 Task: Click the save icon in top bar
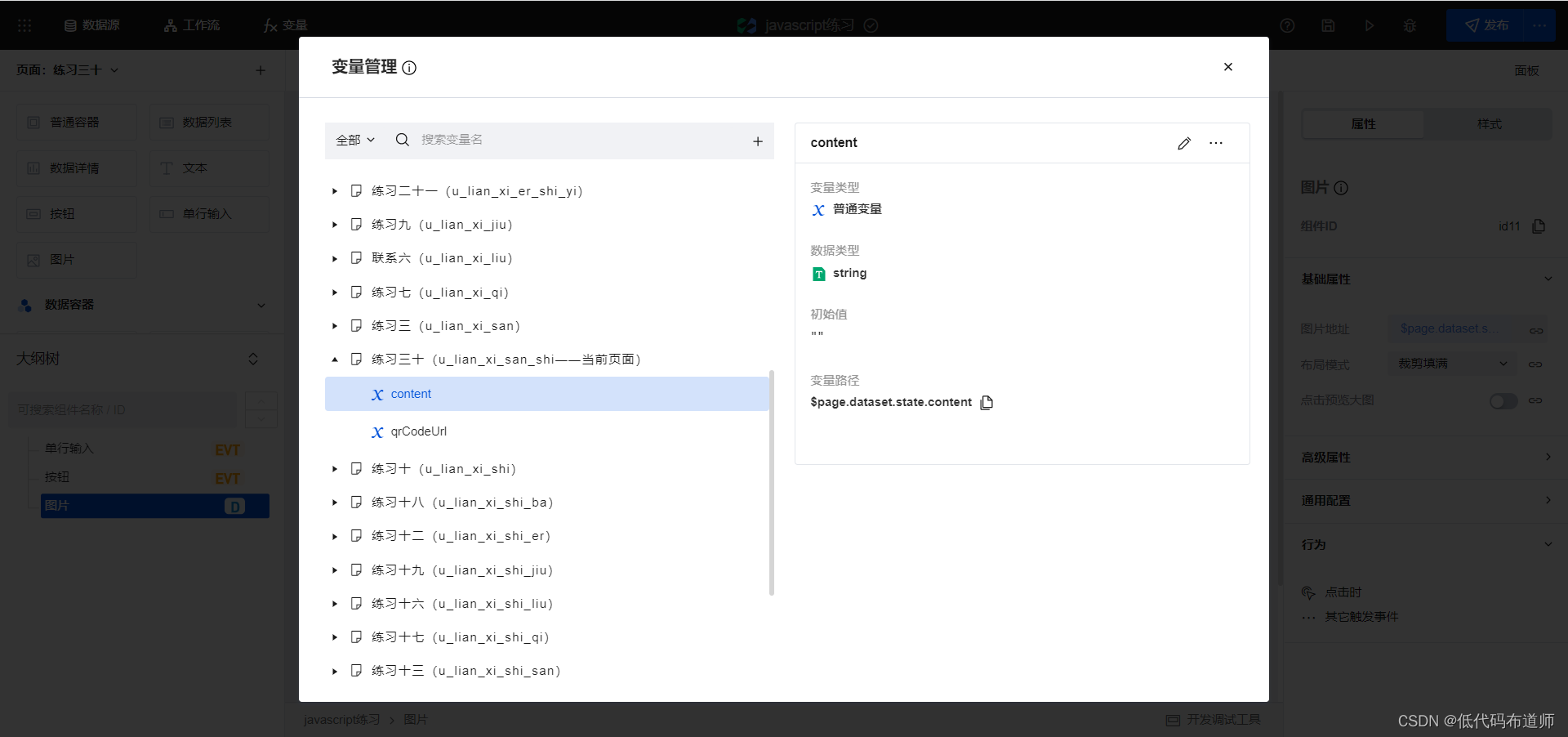click(x=1328, y=25)
